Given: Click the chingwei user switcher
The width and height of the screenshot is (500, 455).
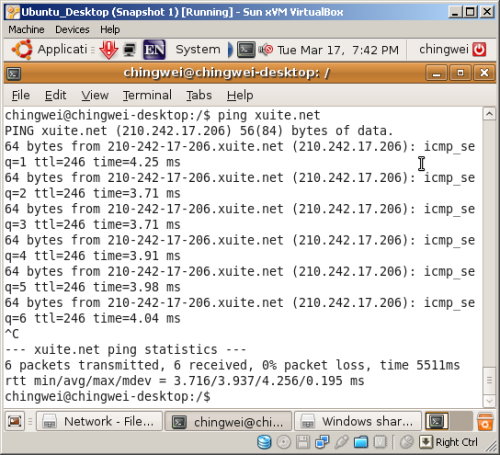Looking at the screenshot, I should click(444, 49).
